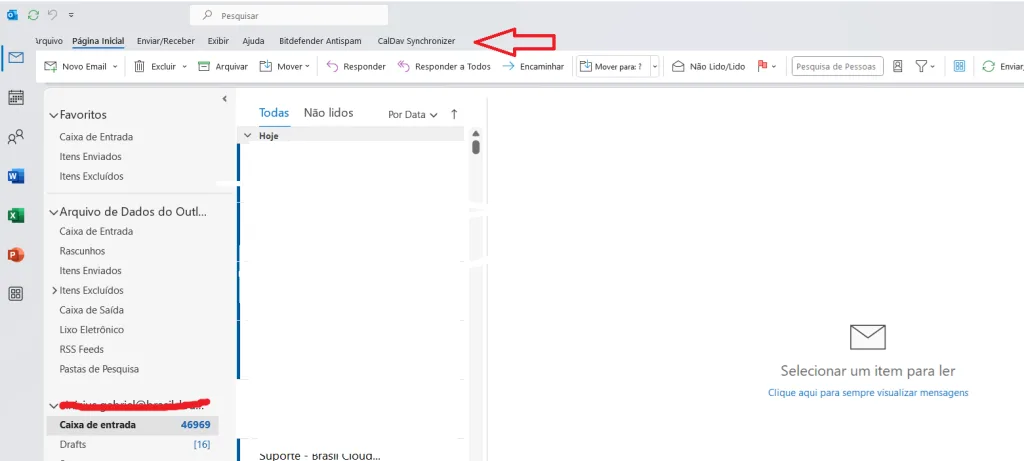Viewport: 1024px width, 461px height.
Task: Select the Lixo Eletrônico folder
Action: [x=91, y=329]
